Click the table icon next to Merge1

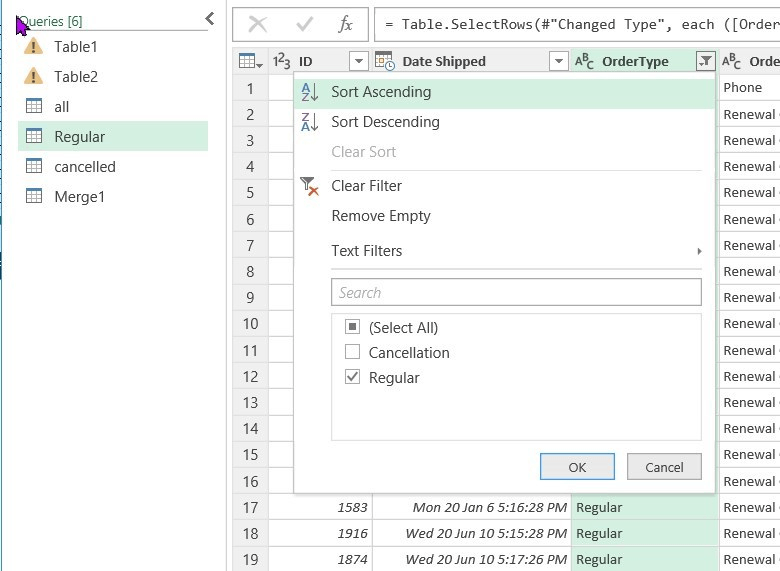click(34, 195)
